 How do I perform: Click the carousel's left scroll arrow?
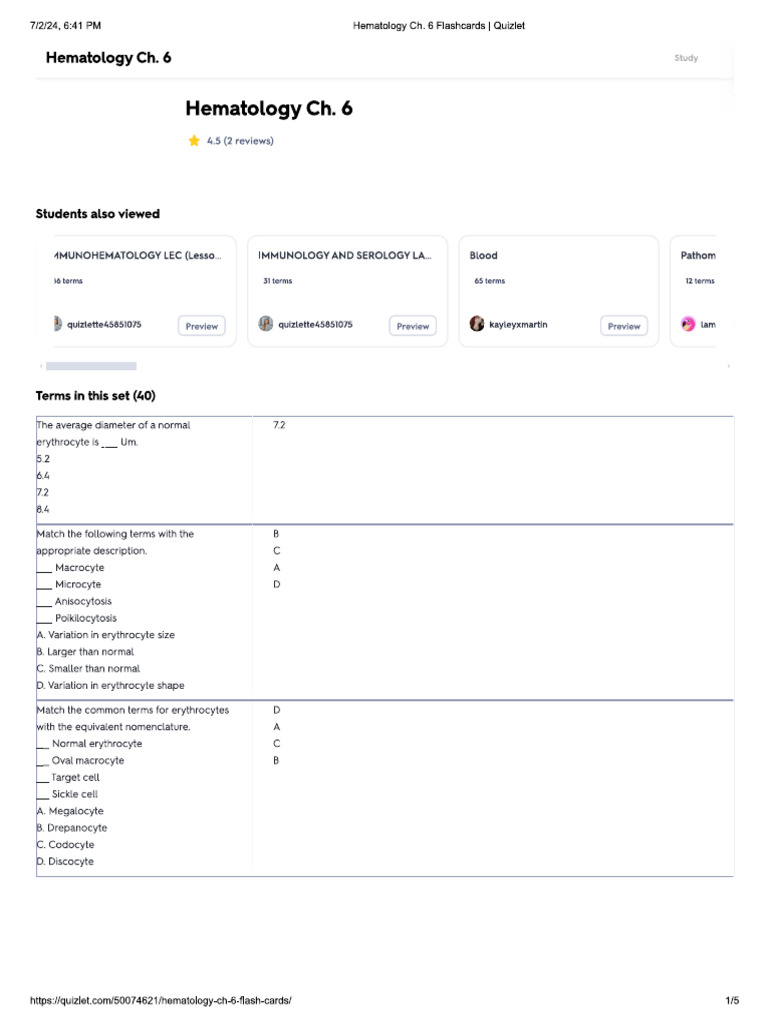coord(41,367)
